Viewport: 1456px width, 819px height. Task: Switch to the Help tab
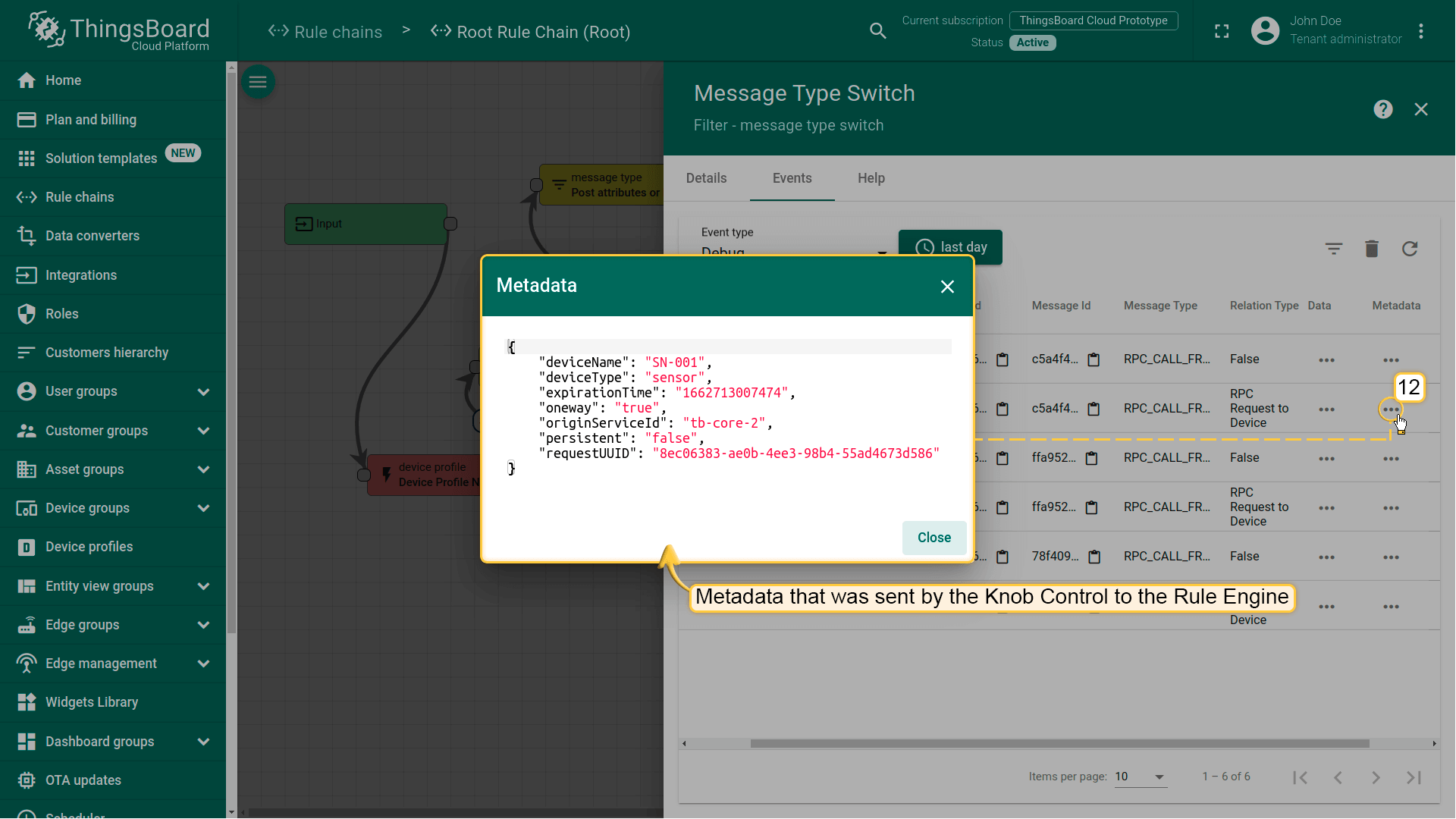[871, 178]
